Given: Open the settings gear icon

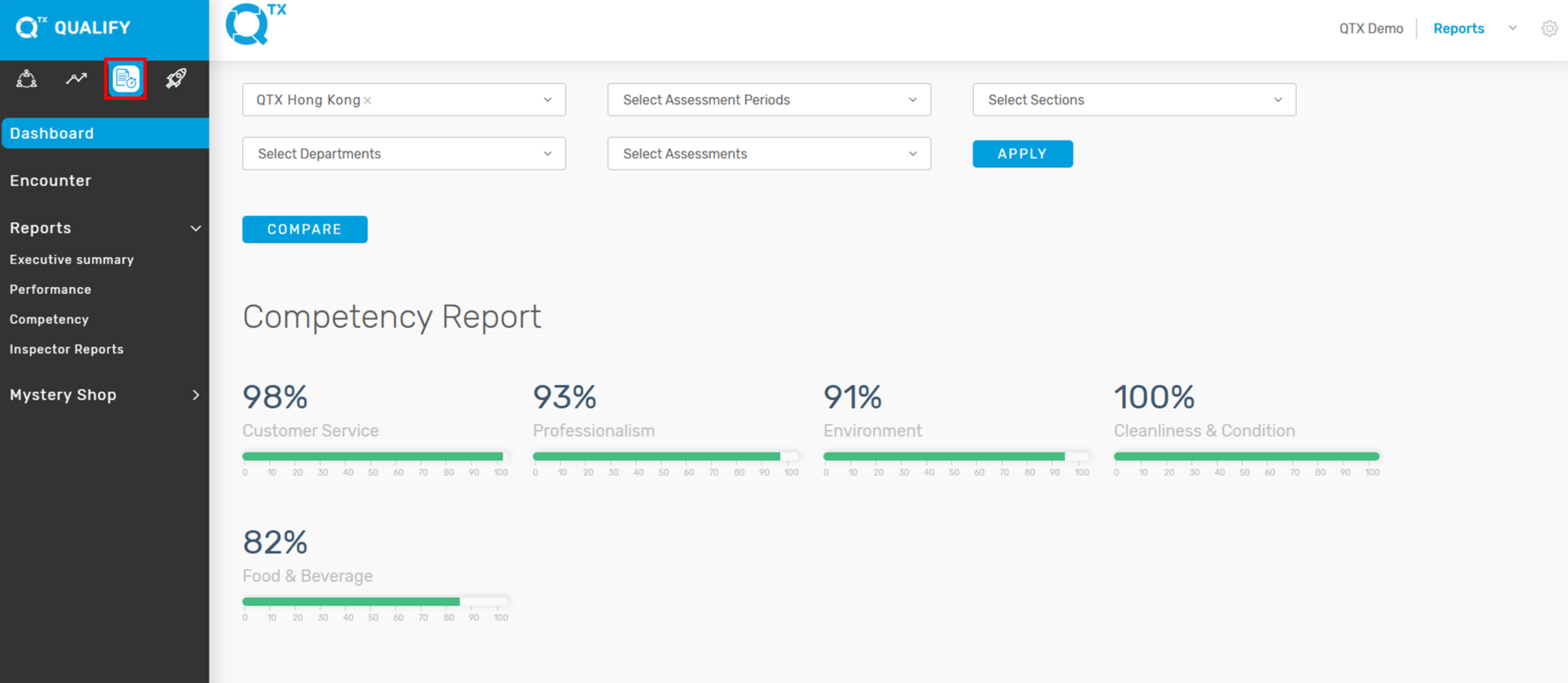Looking at the screenshot, I should pos(1549,28).
